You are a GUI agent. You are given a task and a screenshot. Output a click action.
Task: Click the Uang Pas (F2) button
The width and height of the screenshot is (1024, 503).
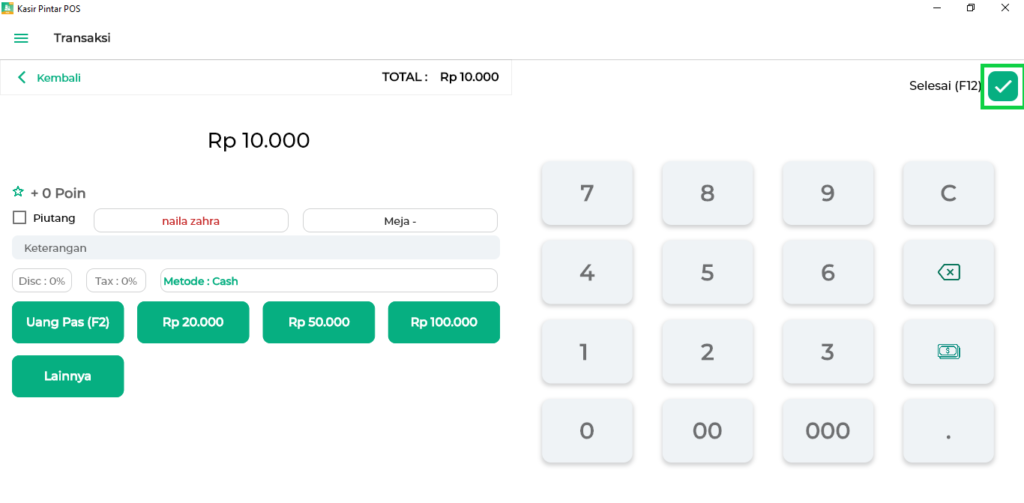68,322
